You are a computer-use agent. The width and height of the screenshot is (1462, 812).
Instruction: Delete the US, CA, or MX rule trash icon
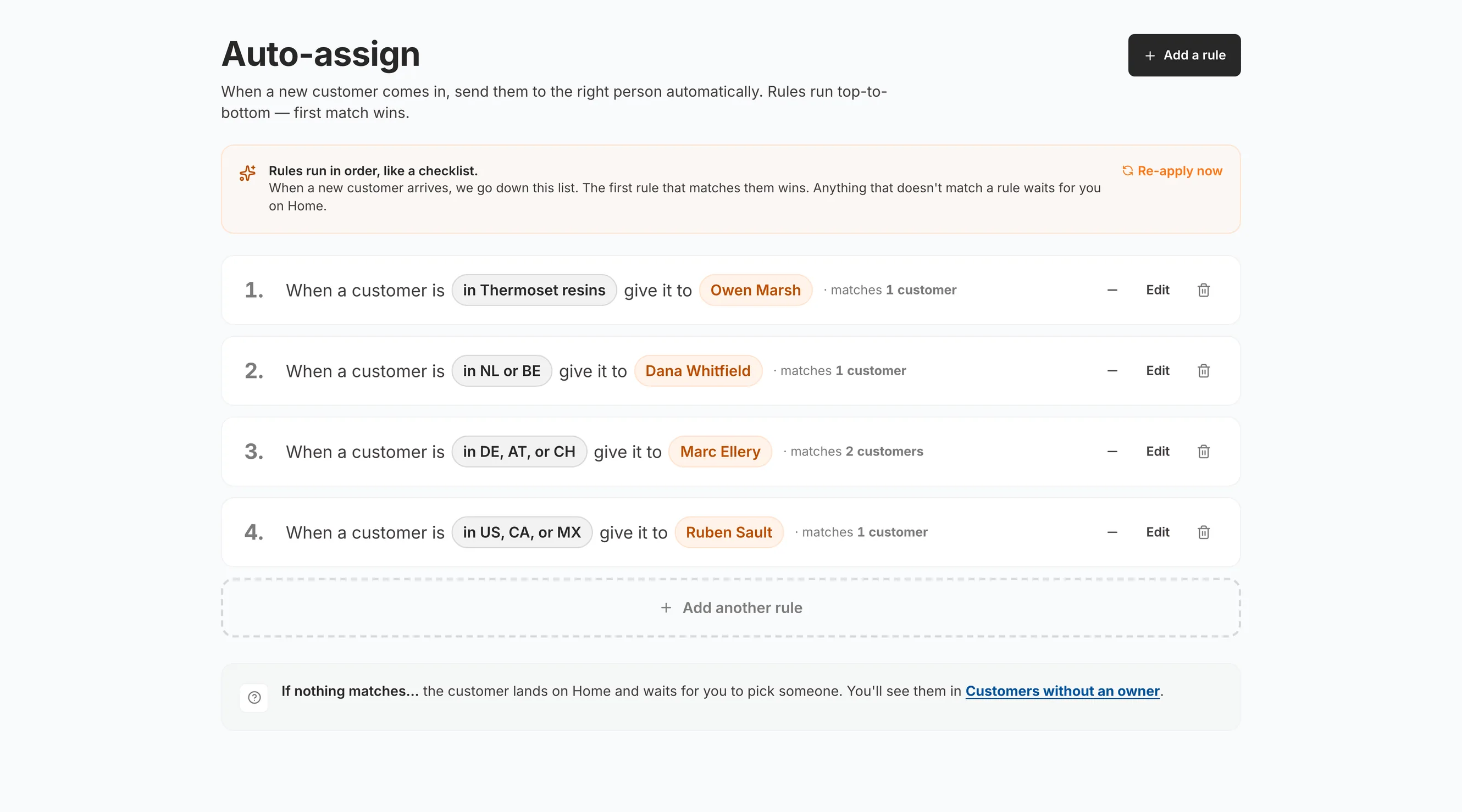click(1203, 532)
